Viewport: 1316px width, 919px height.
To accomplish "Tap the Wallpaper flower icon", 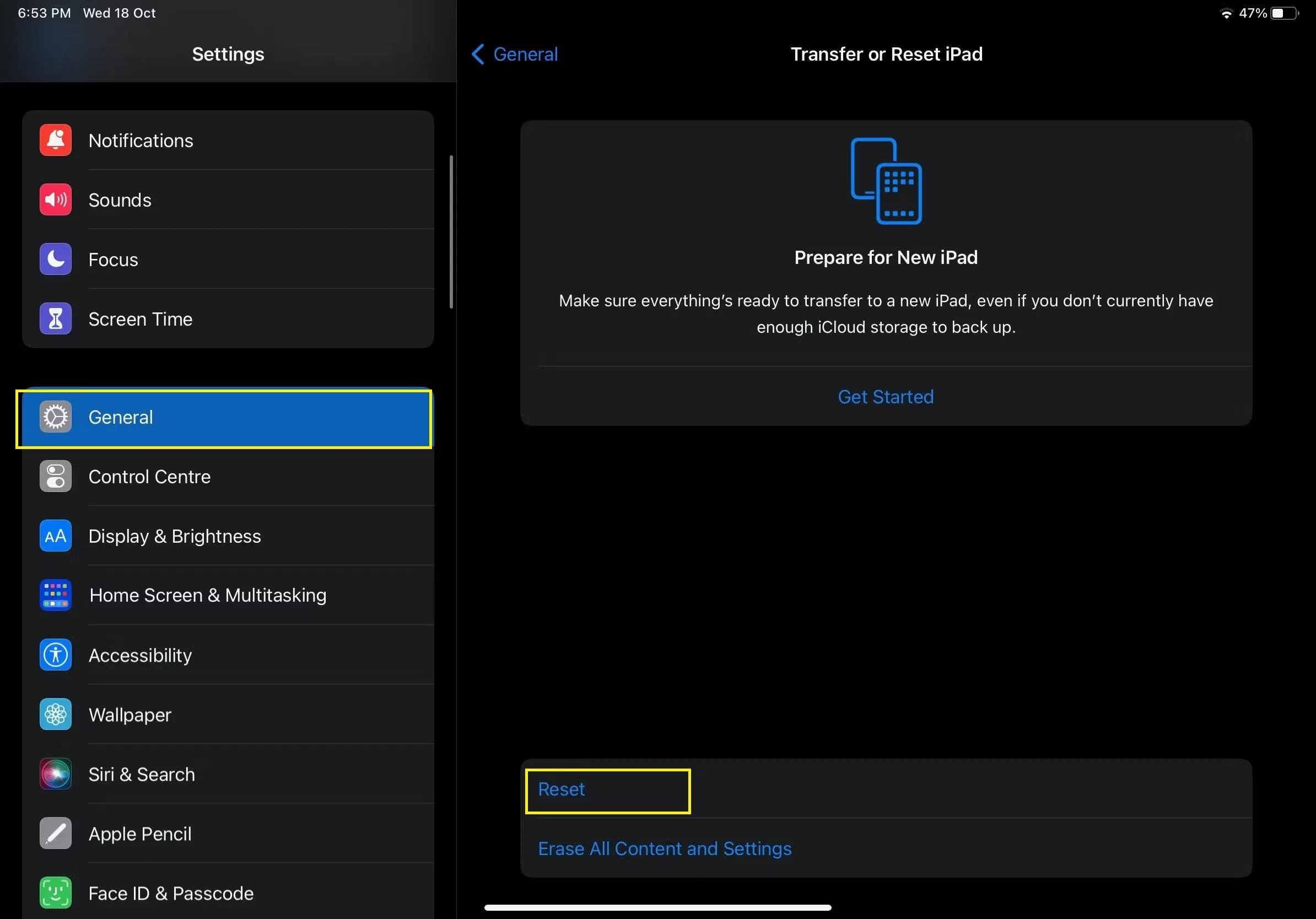I will pyautogui.click(x=56, y=715).
